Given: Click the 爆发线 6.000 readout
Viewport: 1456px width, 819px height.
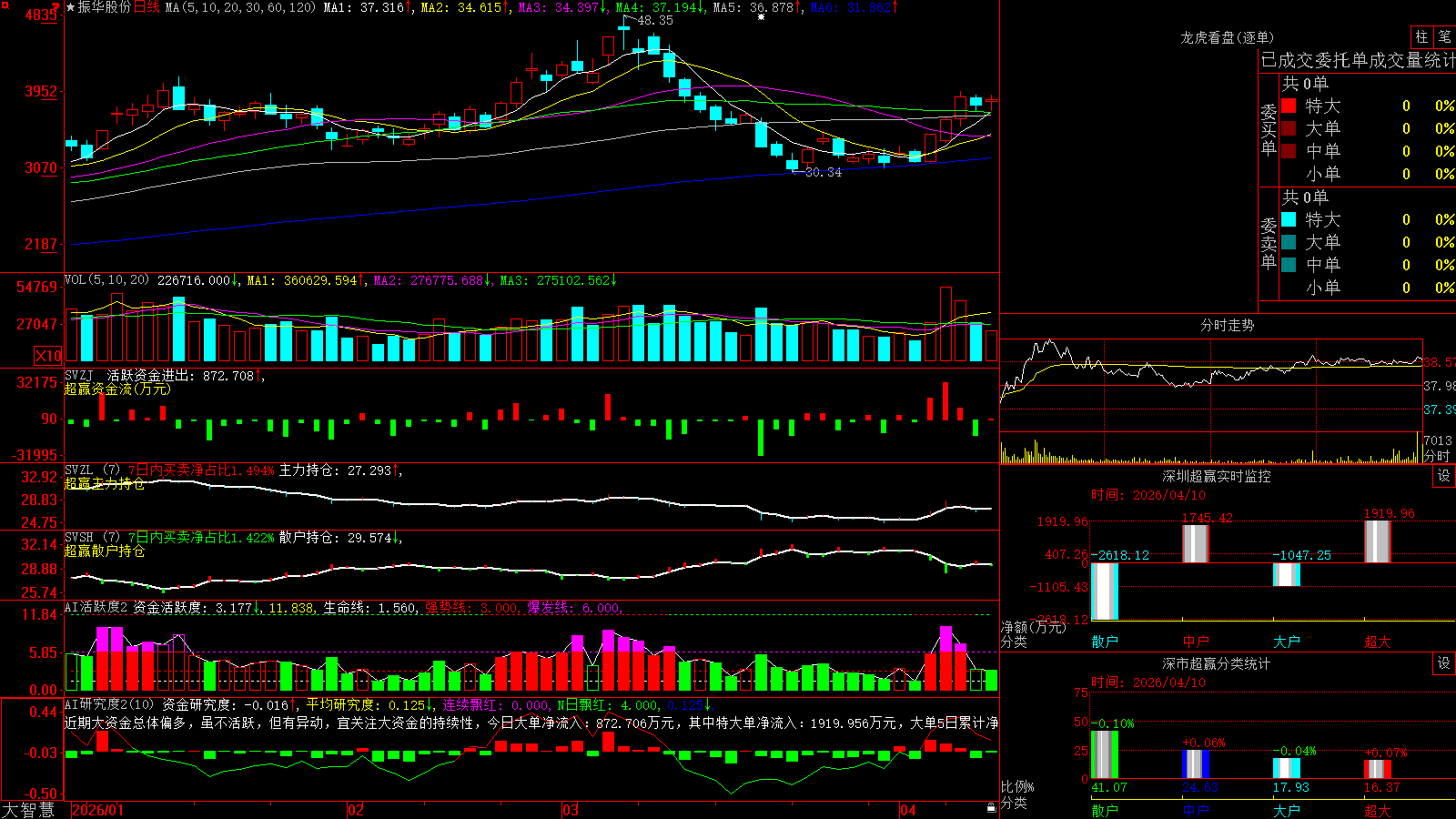Looking at the screenshot, I should [575, 608].
